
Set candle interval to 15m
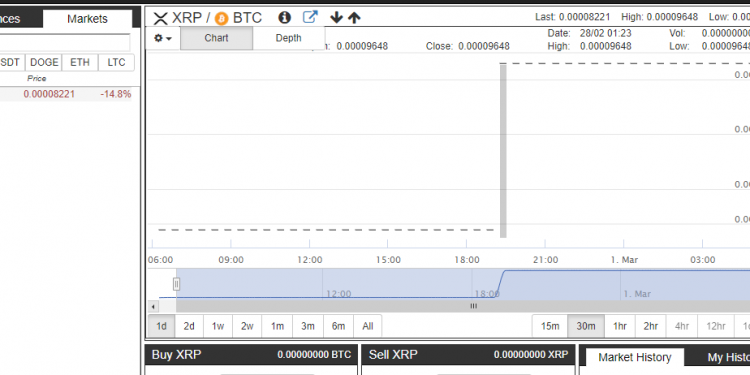coord(550,326)
